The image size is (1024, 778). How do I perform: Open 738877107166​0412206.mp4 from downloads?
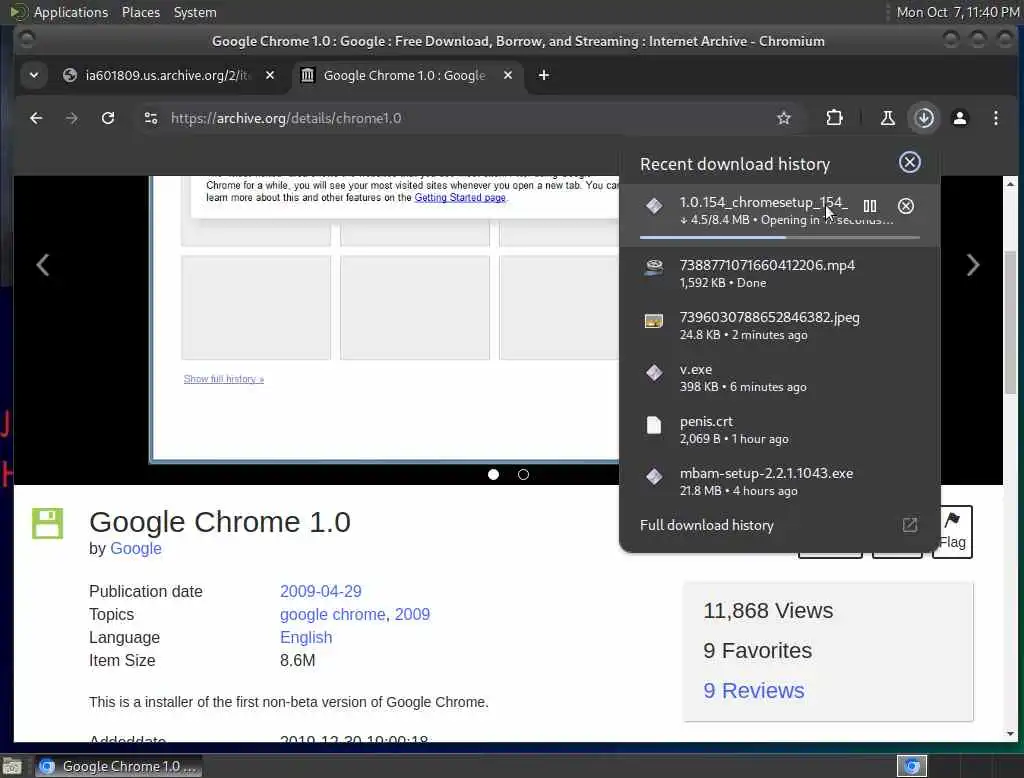coord(780,273)
